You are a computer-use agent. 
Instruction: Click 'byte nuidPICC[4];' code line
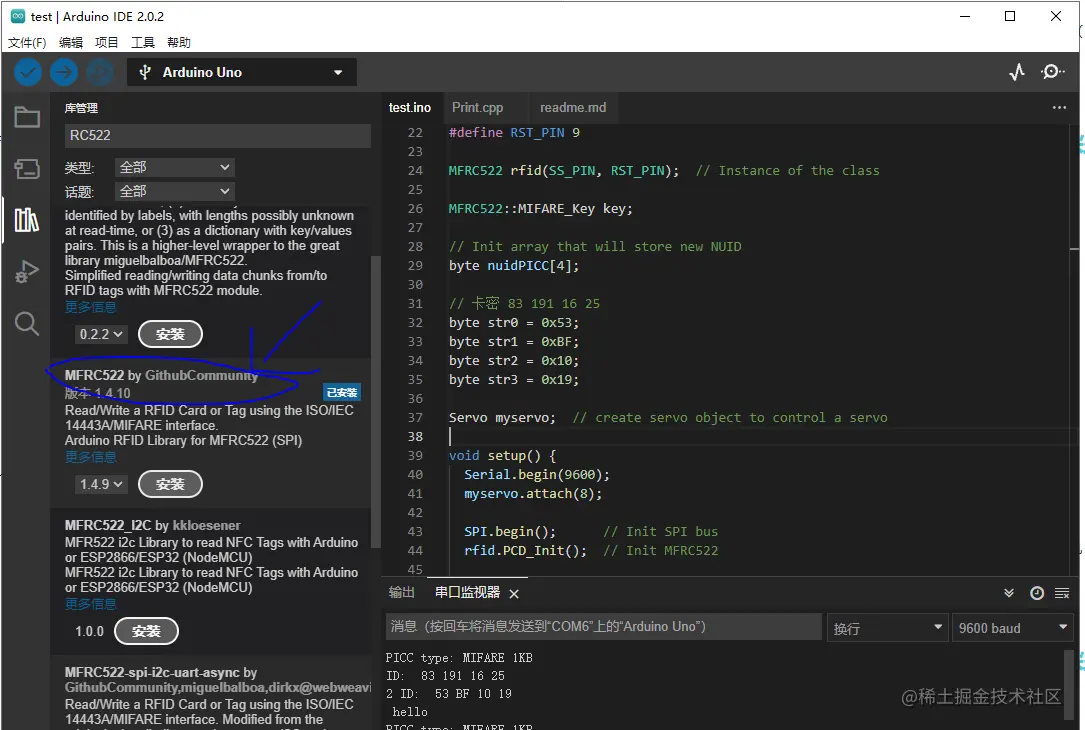(514, 266)
